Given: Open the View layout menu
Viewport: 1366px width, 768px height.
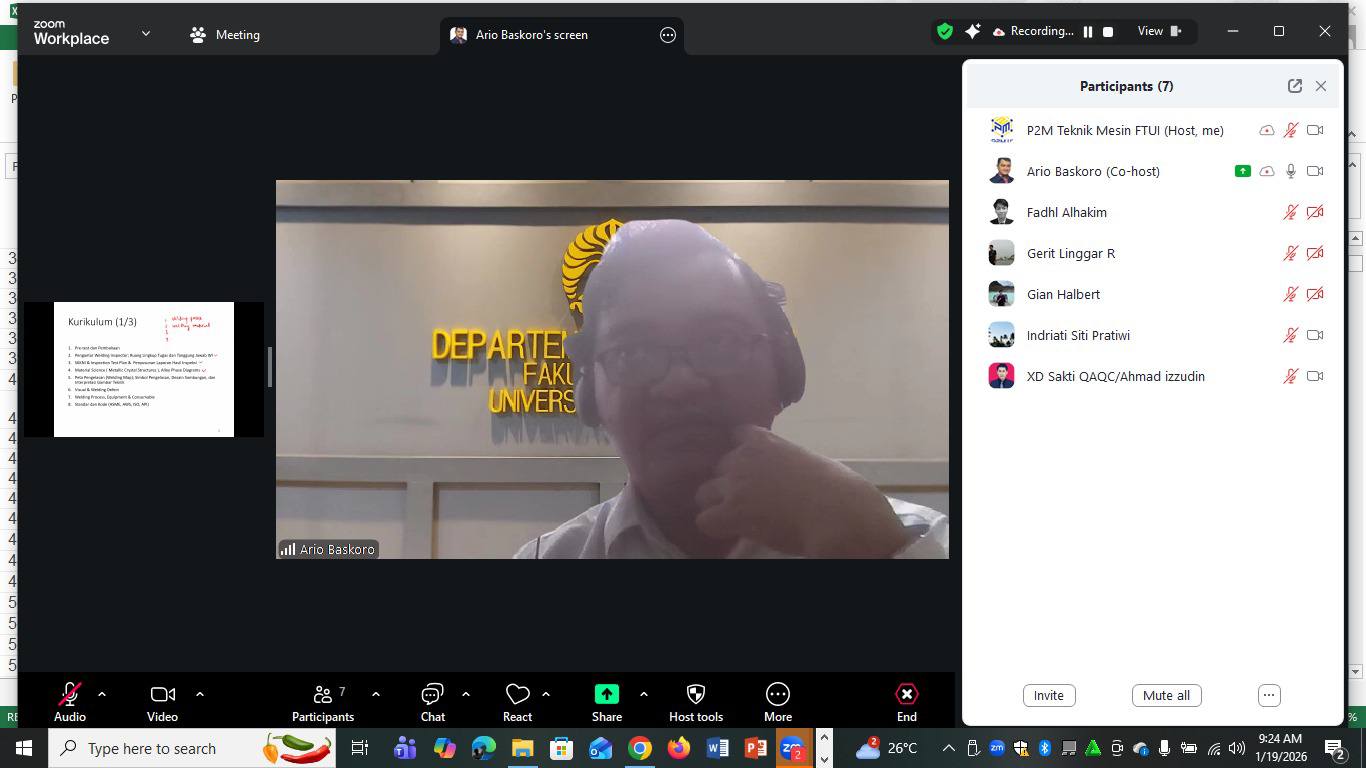Looking at the screenshot, I should click(x=1159, y=31).
